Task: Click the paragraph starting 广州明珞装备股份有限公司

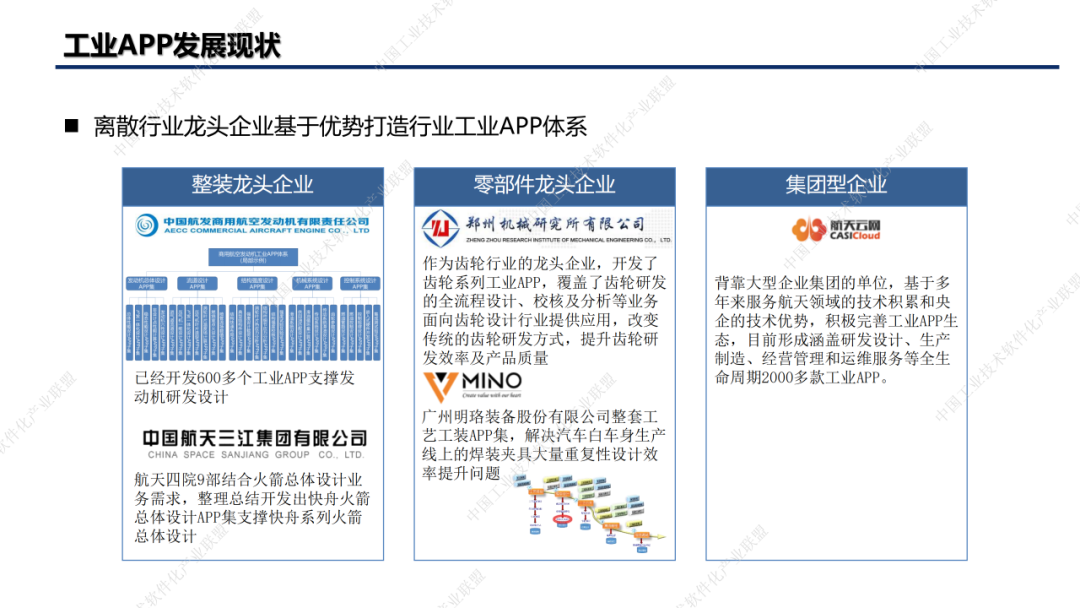Action: 544,445
